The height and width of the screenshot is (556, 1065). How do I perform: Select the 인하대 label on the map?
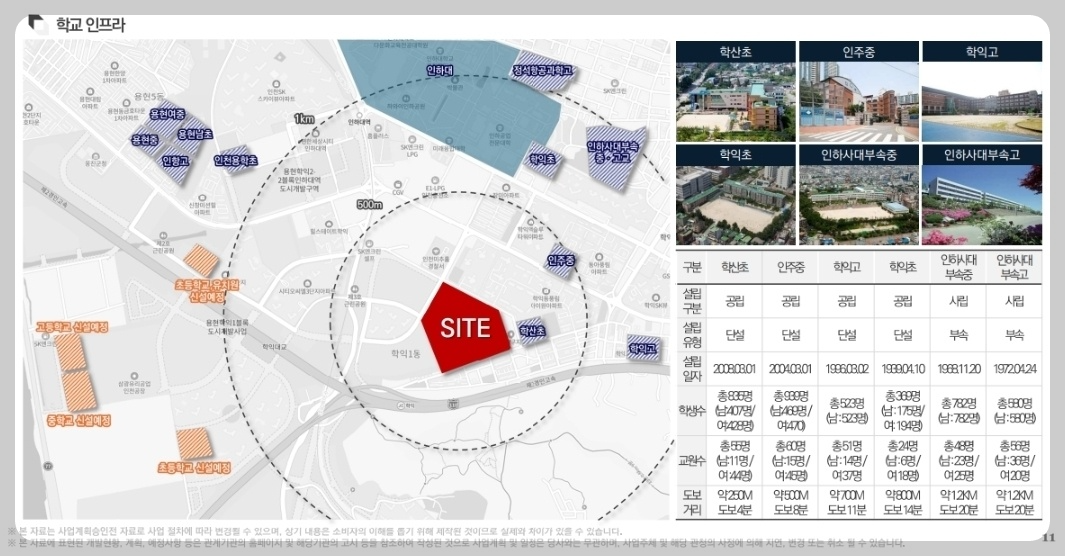tap(439, 70)
